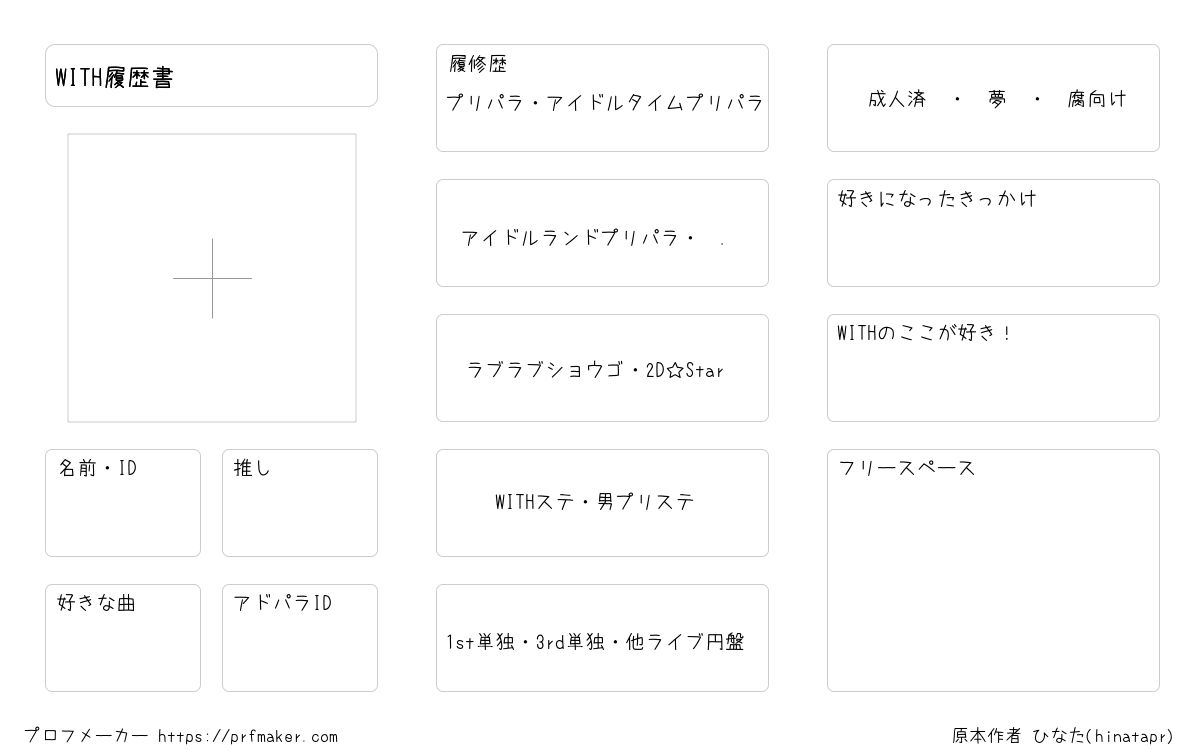This screenshot has width=1200, height=750.
Task: Select the WITH履歴書 title box
Action: 211,75
